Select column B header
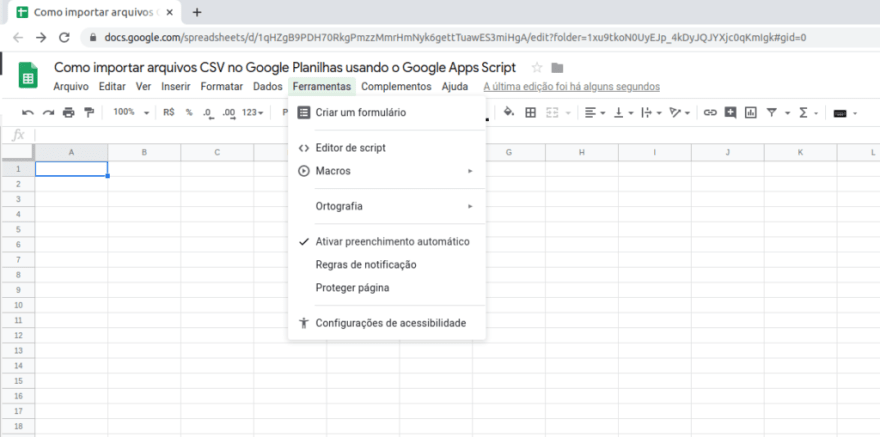This screenshot has width=880, height=437. pyautogui.click(x=144, y=153)
